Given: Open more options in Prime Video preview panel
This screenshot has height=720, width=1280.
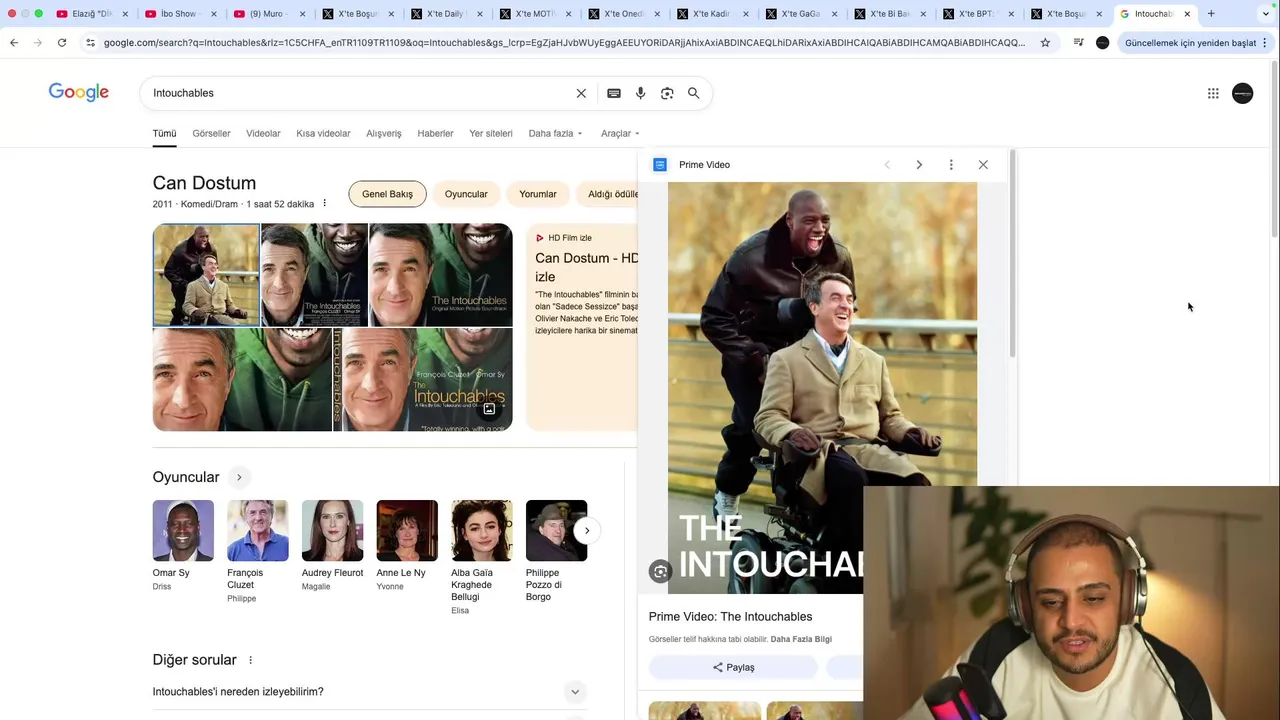Looking at the screenshot, I should click(x=951, y=165).
